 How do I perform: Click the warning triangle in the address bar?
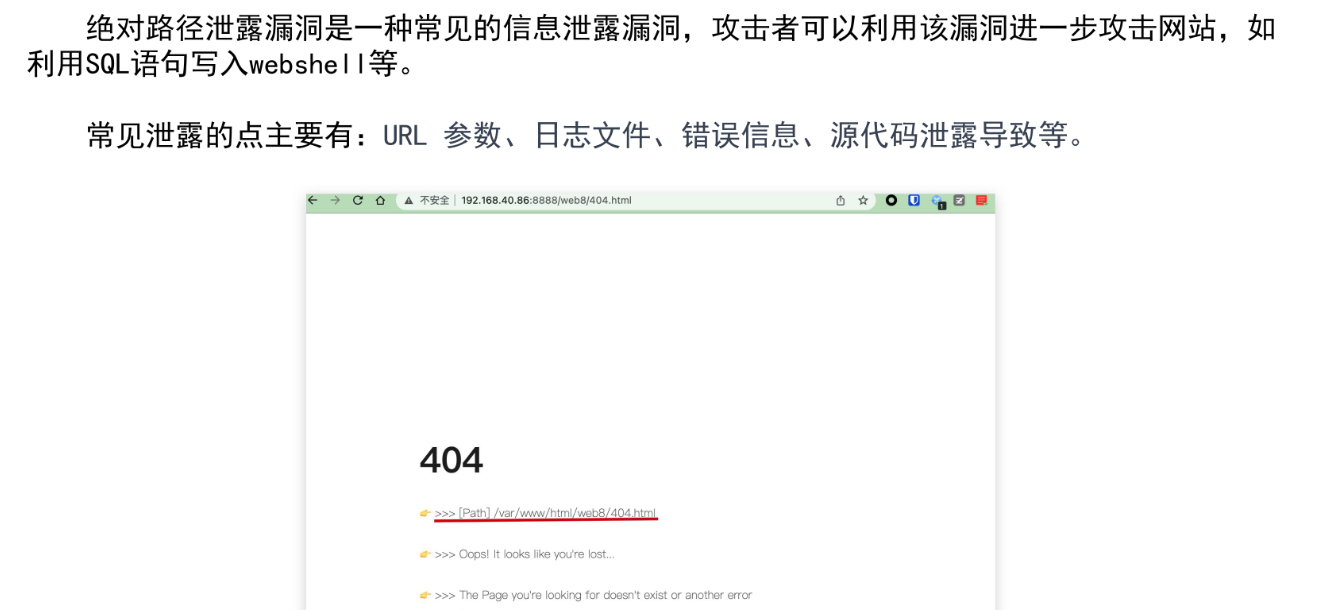pos(411,200)
